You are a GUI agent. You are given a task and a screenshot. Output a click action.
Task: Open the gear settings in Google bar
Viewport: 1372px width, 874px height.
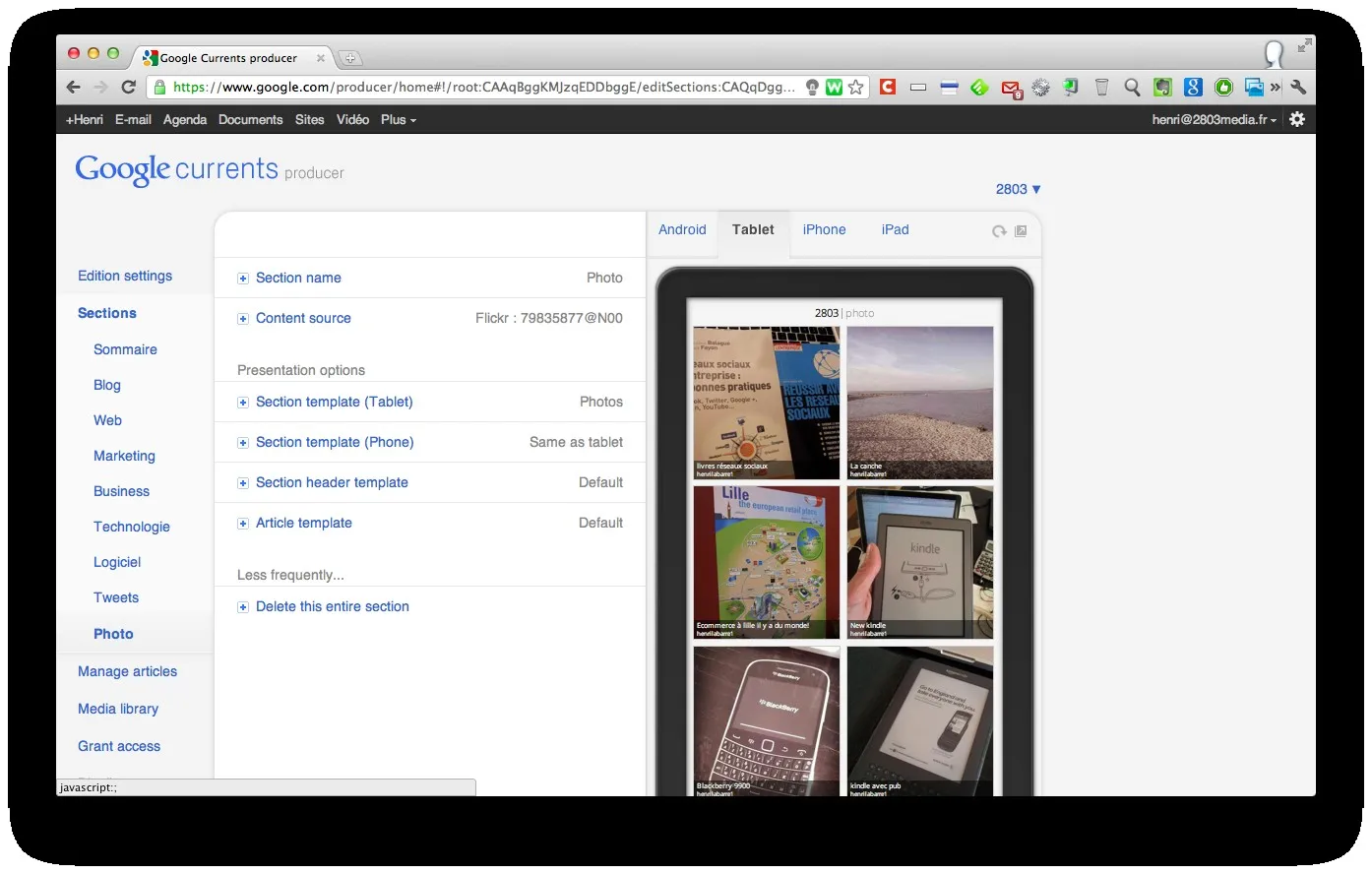point(1297,119)
